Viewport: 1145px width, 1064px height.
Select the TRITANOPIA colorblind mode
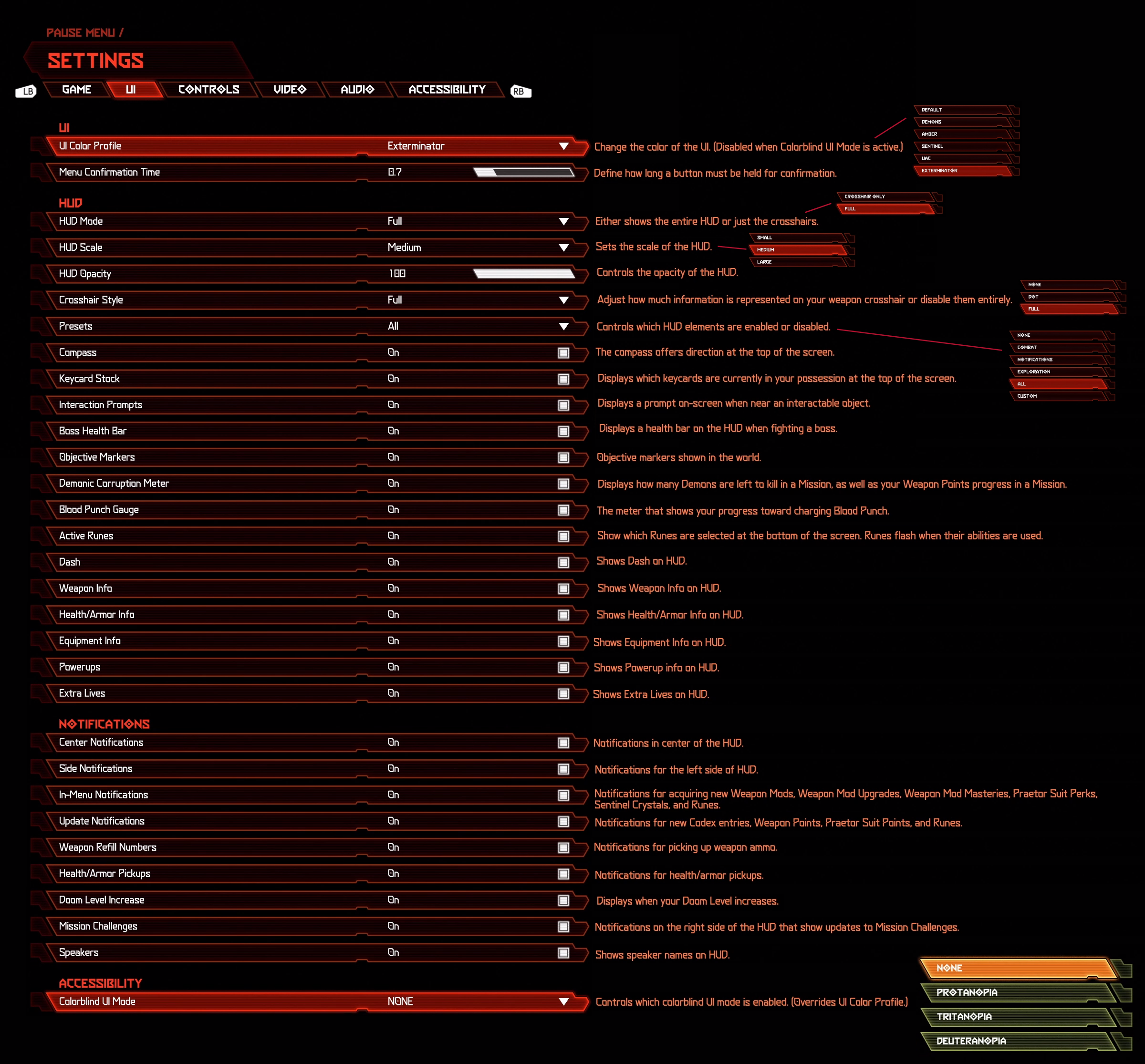click(x=1018, y=1017)
